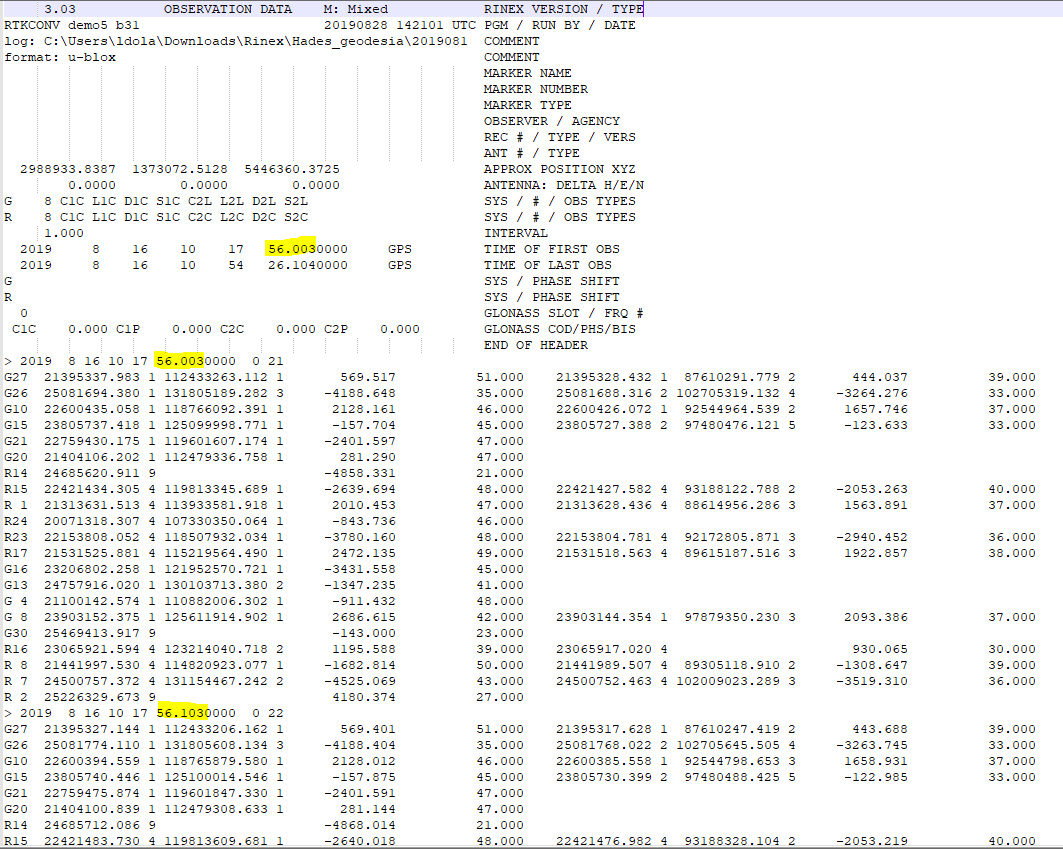Select pseudorange "22600435.058" in the G10 row
Screen dimensions: 1063x849
(x=92, y=409)
